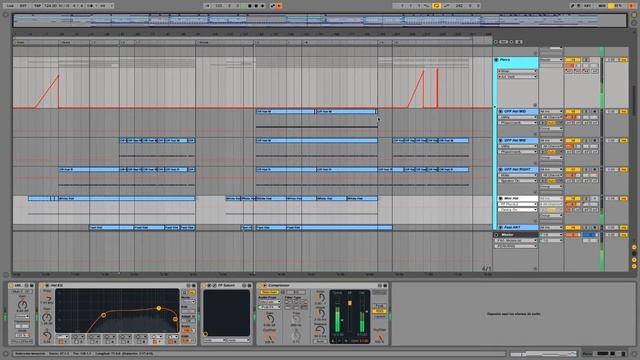Solo the Perco track
This screenshot has height=360, width=640.
point(585,60)
